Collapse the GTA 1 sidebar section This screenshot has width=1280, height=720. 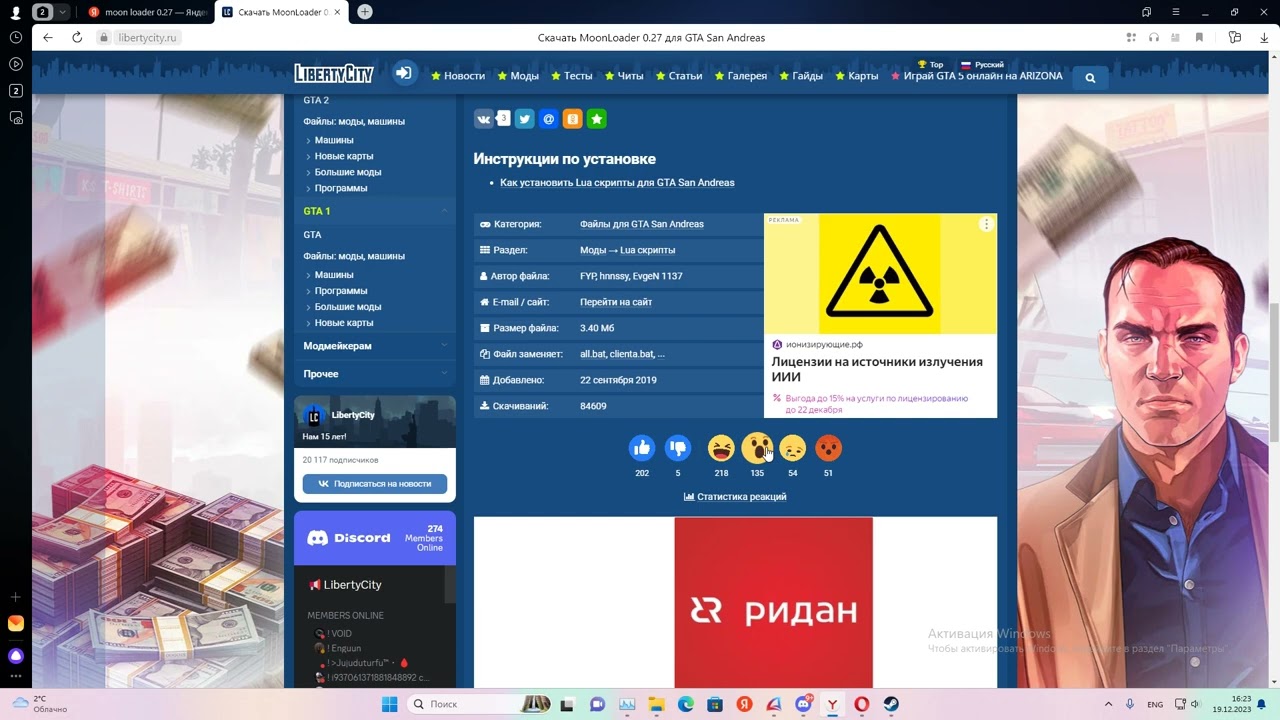pyautogui.click(x=444, y=211)
